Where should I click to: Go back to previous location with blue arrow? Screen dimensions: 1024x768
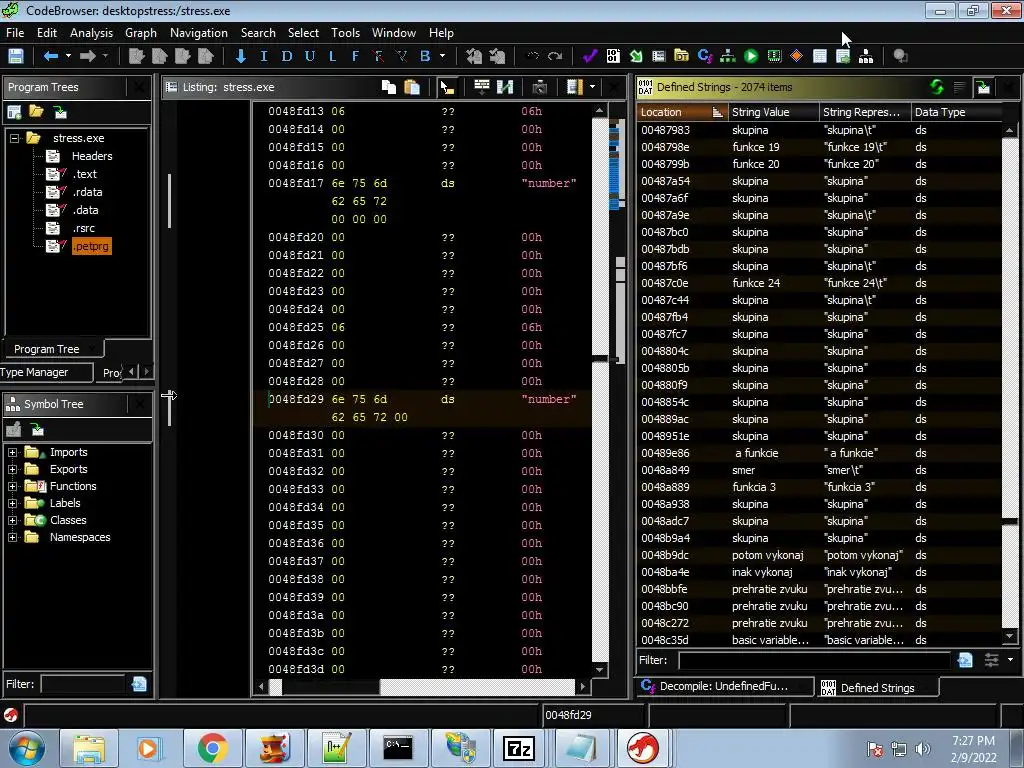[x=50, y=56]
